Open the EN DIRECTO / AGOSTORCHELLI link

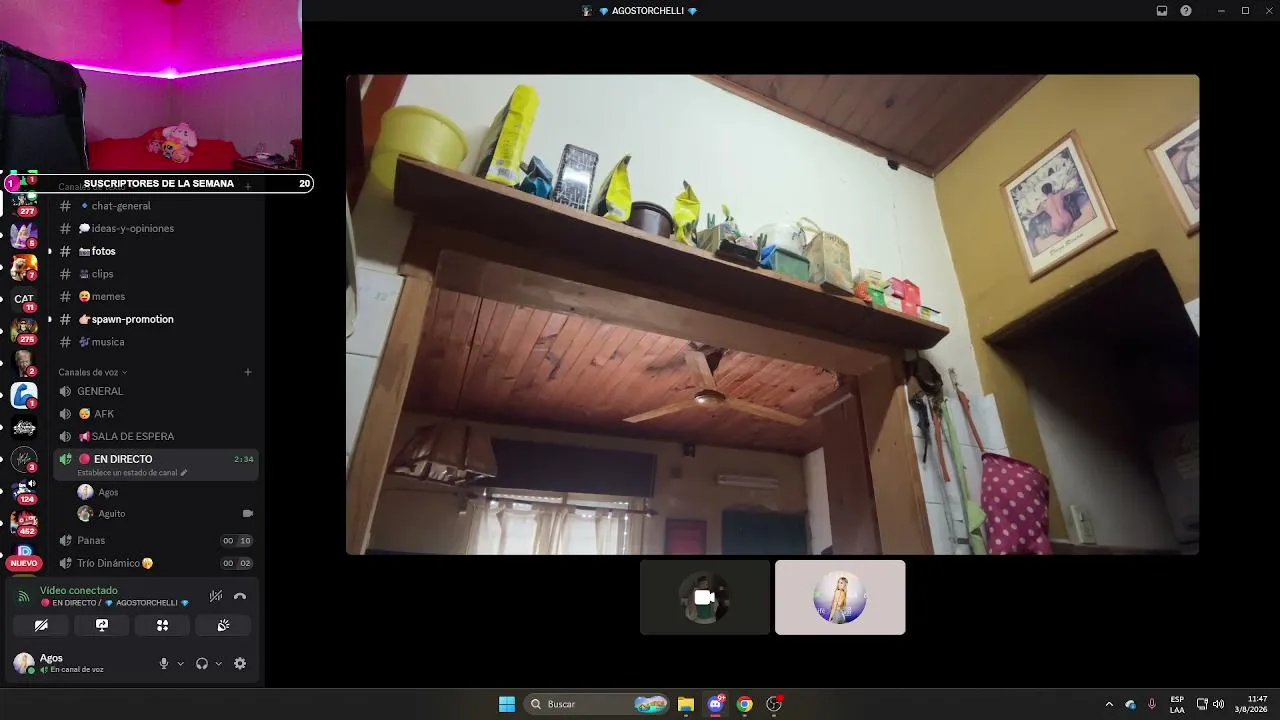[x=114, y=603]
